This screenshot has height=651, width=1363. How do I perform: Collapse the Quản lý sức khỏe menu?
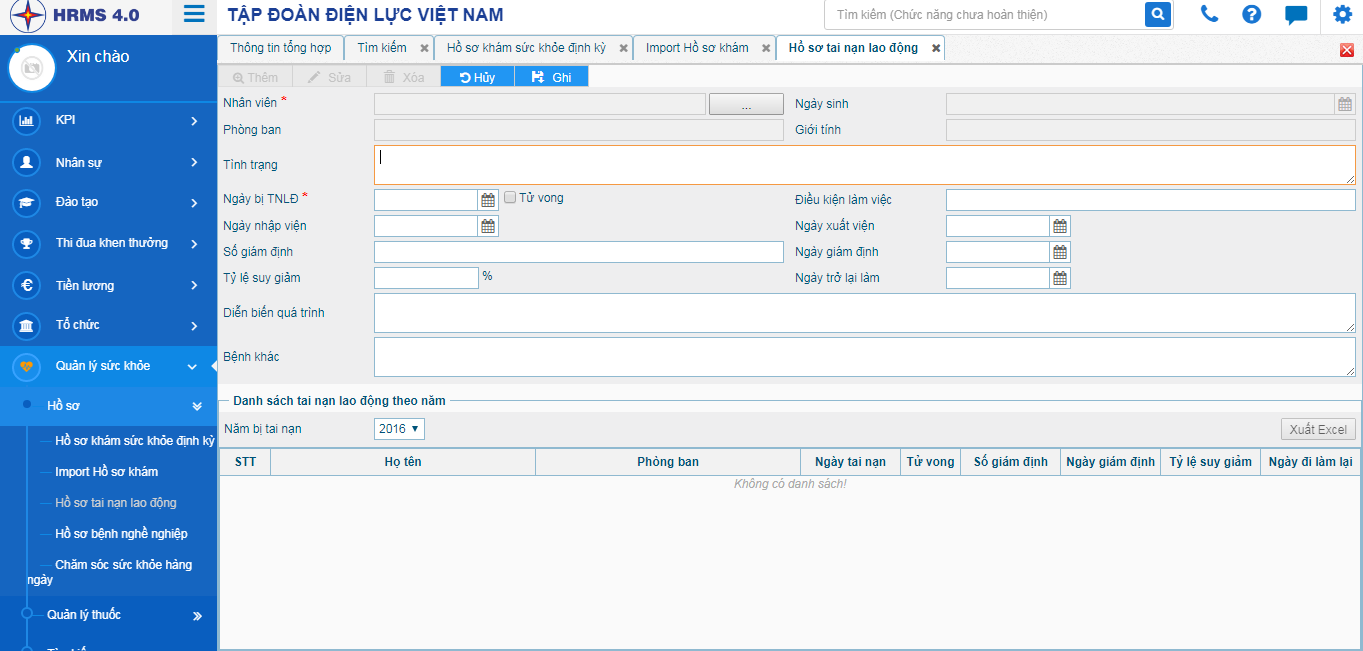tap(193, 367)
